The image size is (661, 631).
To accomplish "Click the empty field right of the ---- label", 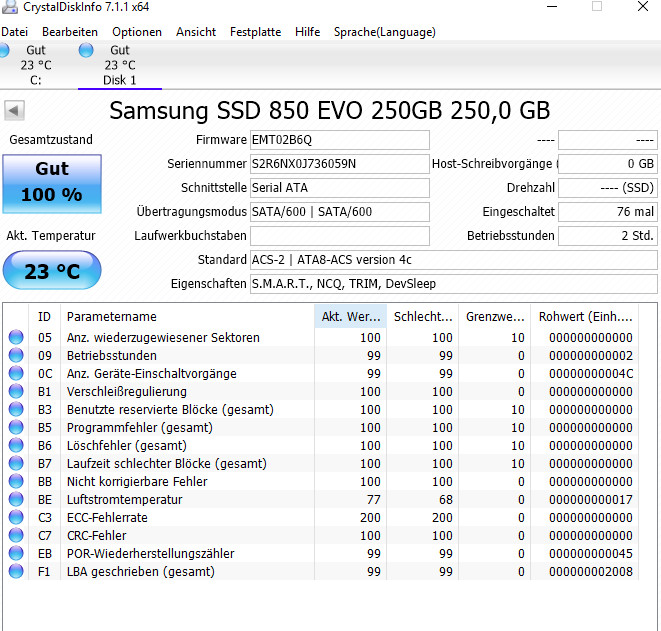I will click(607, 140).
